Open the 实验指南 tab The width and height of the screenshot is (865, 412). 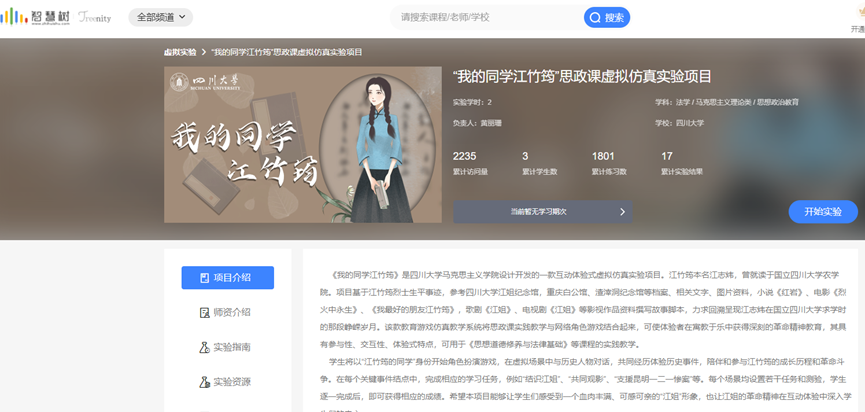227,347
